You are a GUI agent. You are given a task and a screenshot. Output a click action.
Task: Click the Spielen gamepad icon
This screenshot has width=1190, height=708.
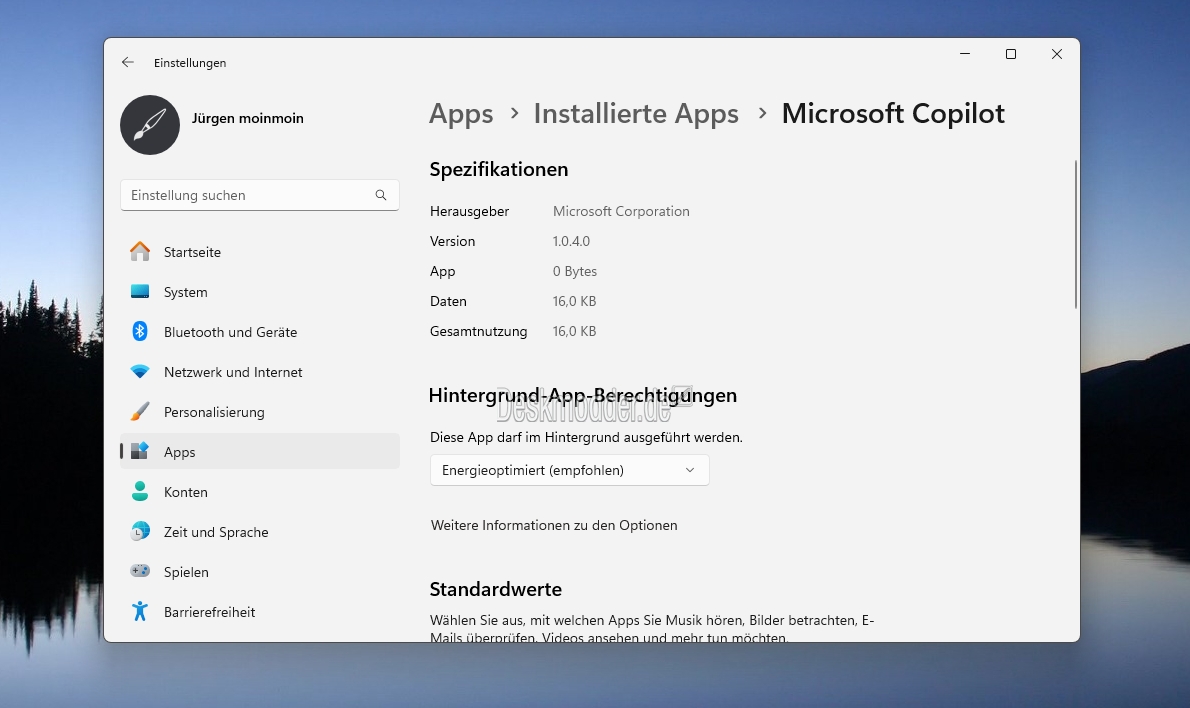coord(140,571)
